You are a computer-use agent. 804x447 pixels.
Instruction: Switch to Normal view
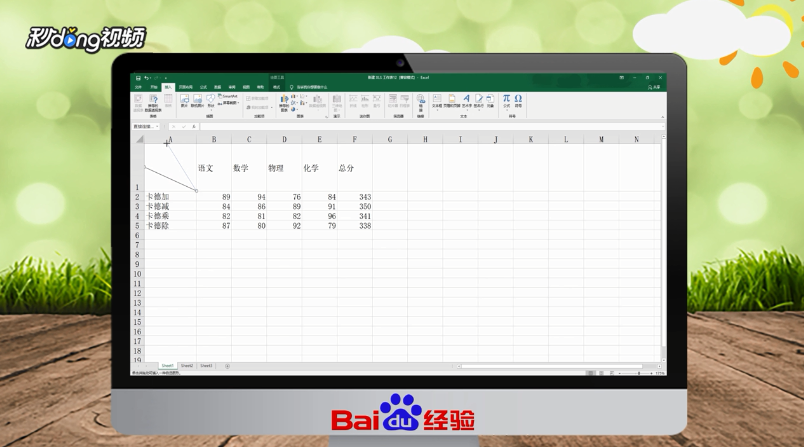[x=591, y=373]
